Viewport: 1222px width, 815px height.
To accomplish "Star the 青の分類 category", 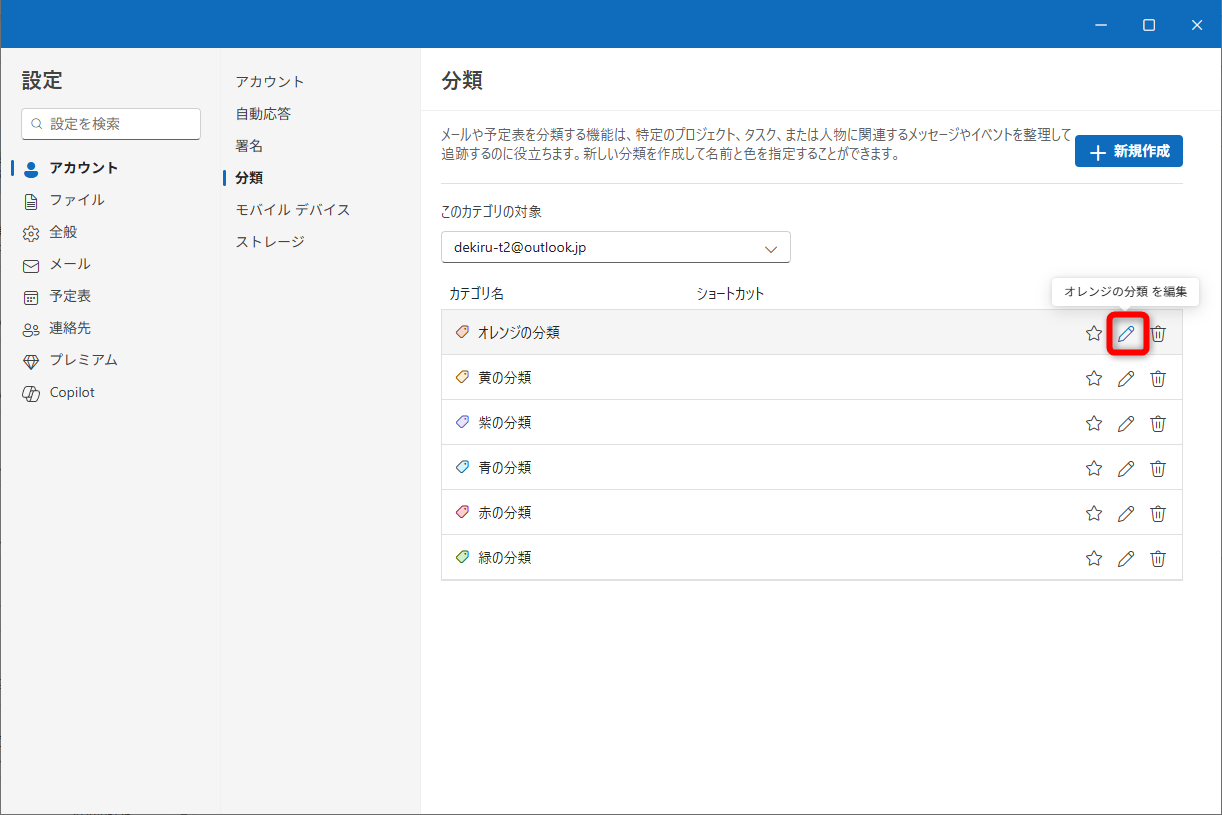I will pos(1093,468).
